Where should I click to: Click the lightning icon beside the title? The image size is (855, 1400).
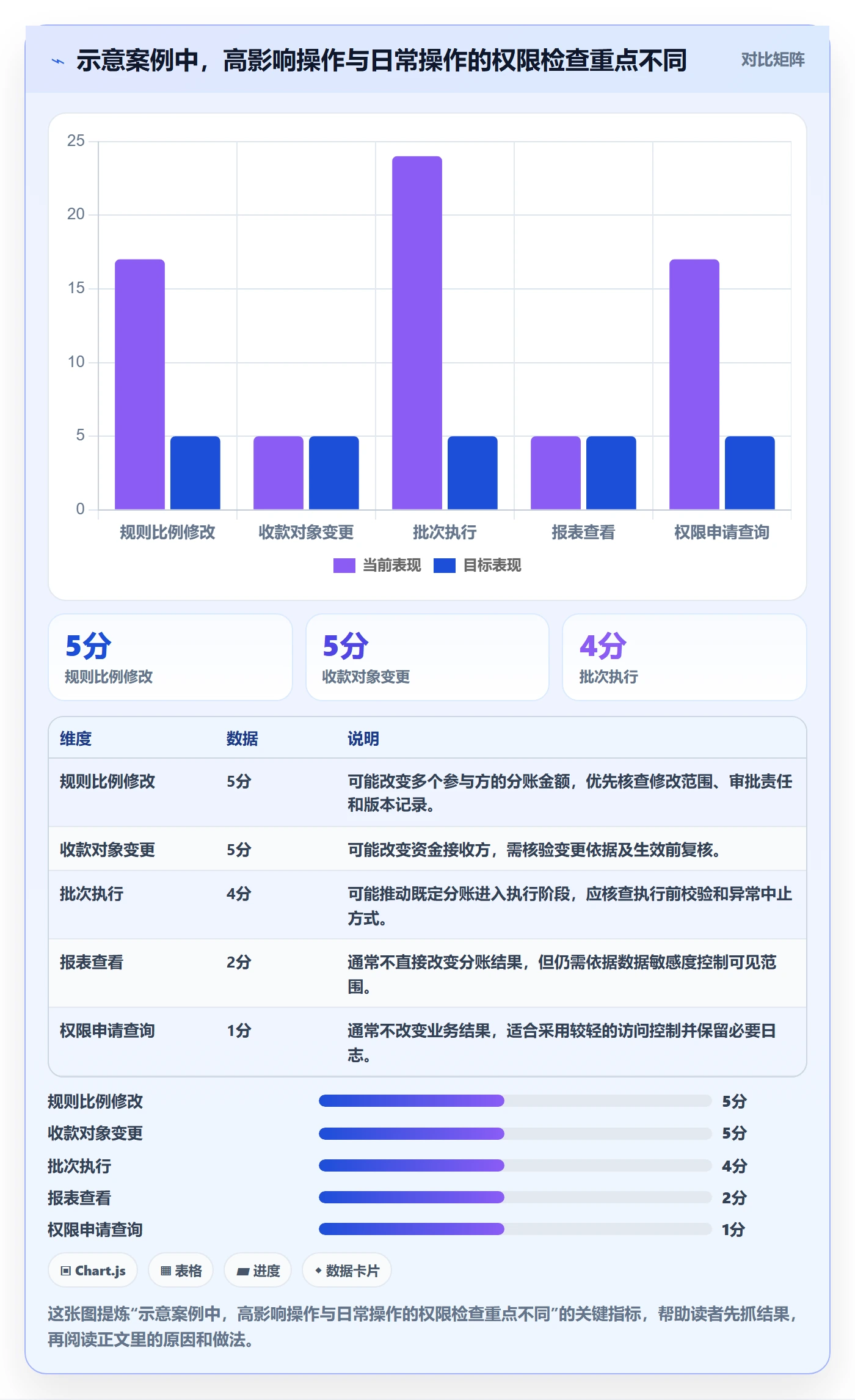[x=58, y=61]
